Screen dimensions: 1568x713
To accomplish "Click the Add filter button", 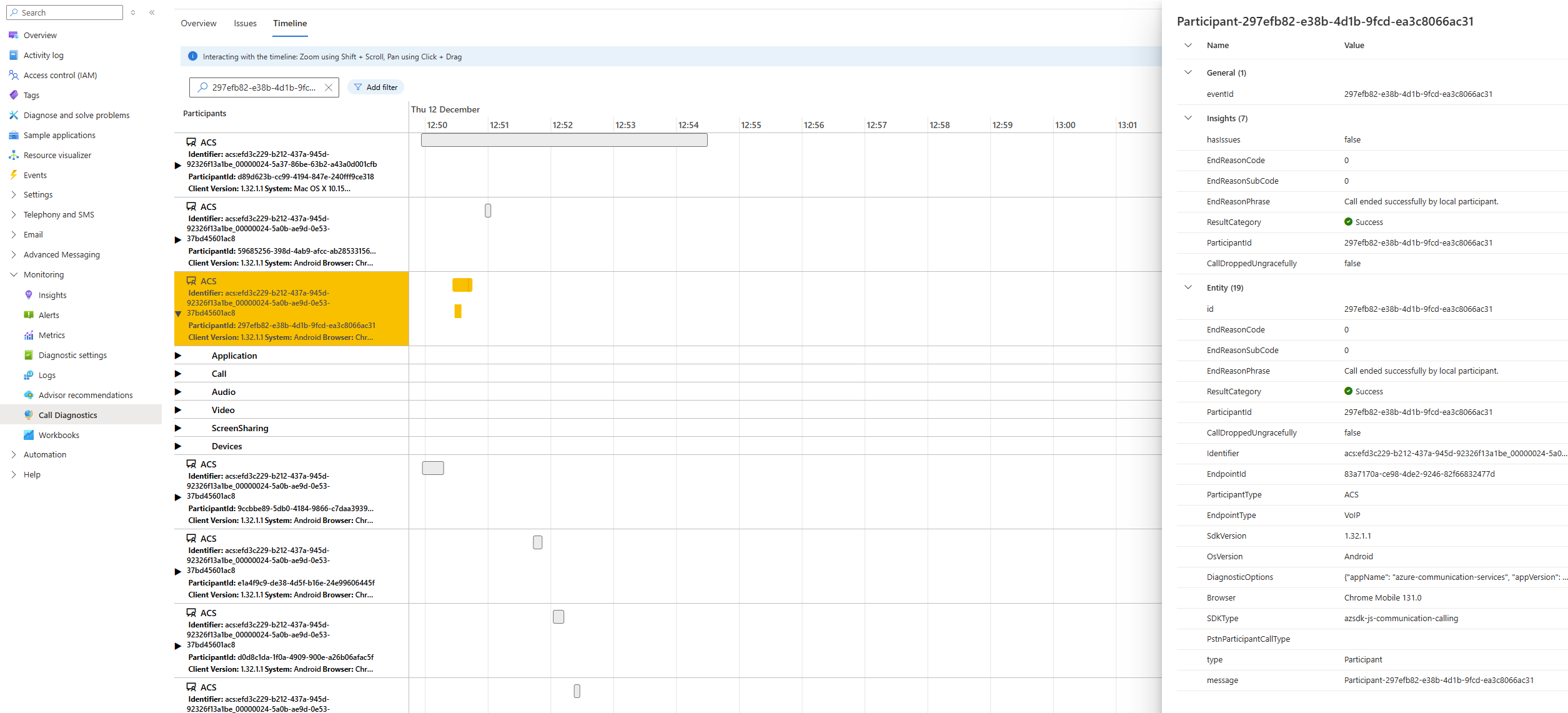I will (x=375, y=87).
